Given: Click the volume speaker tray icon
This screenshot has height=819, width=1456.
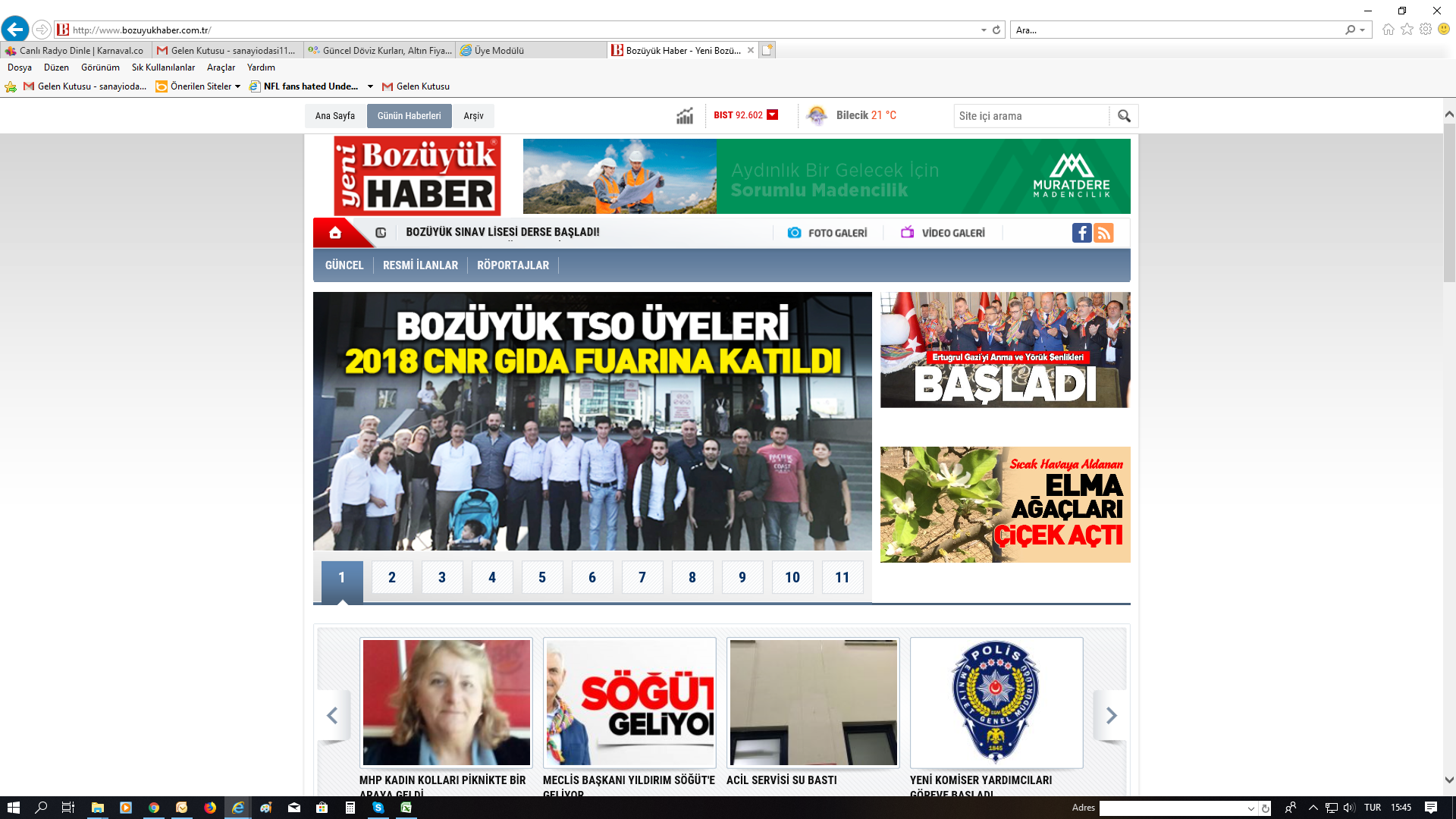Looking at the screenshot, I should click(x=1349, y=808).
